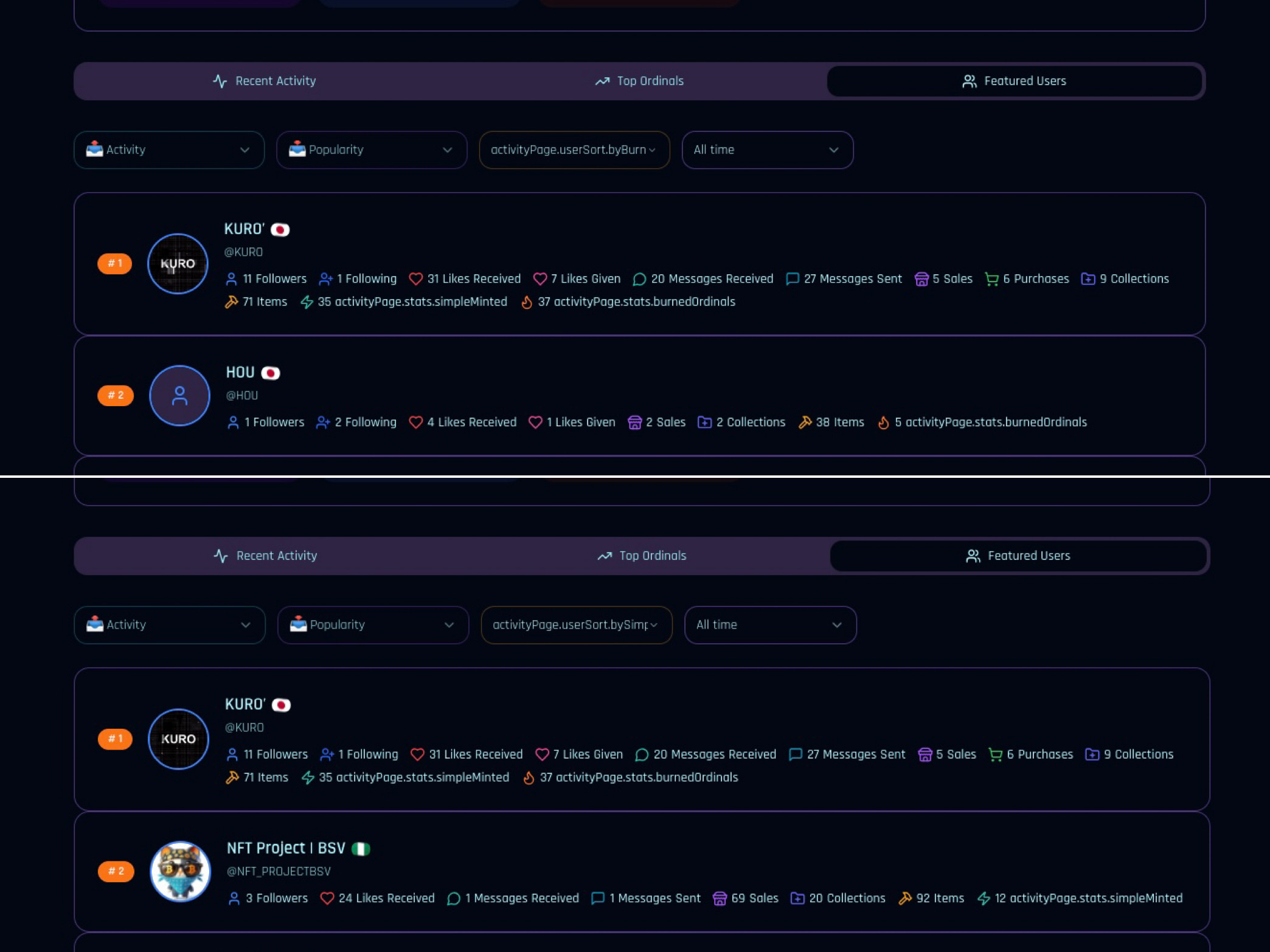Click the #2 rank badge on NFT Project card
1270x952 pixels.
[116, 871]
